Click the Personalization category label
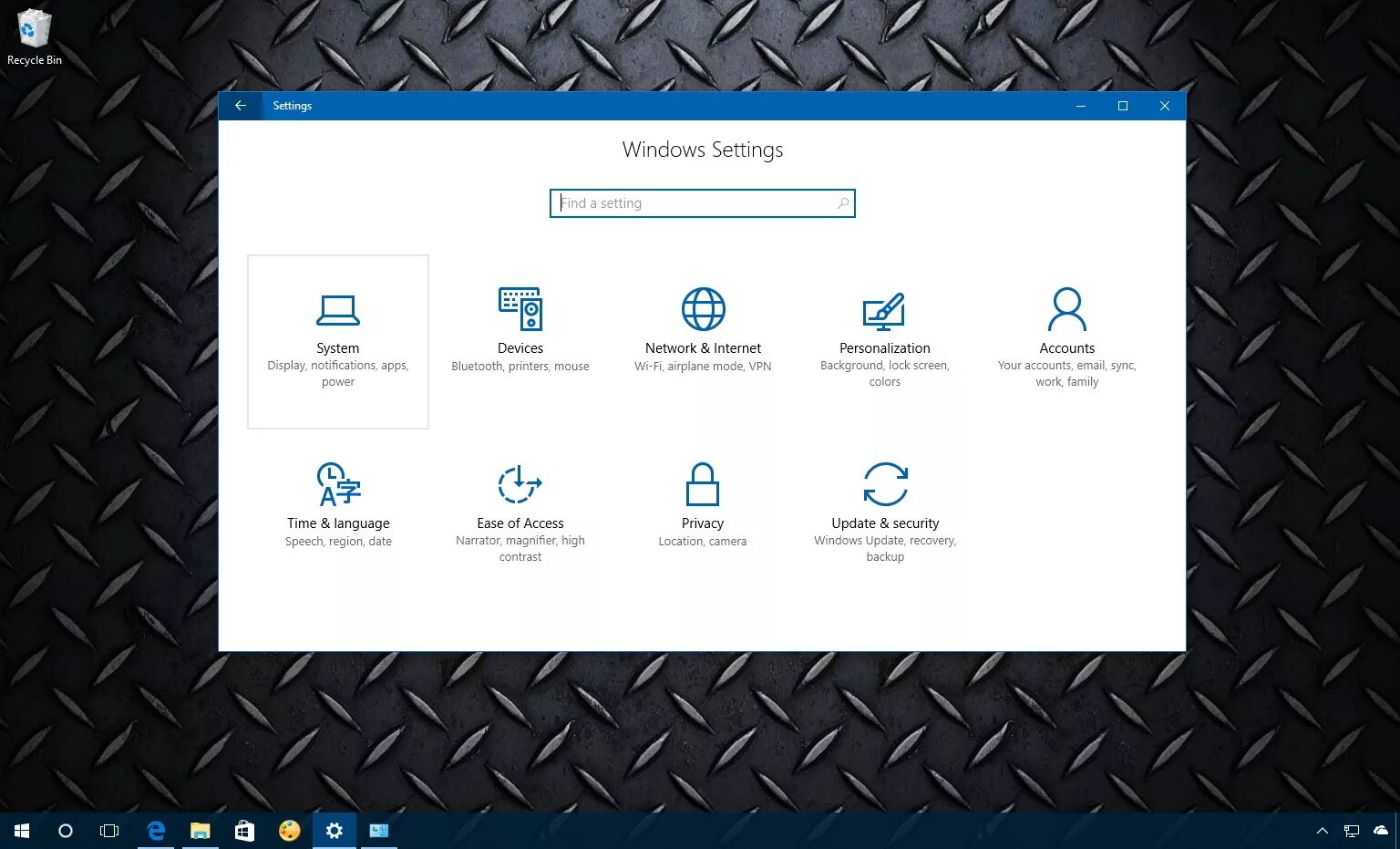 tap(885, 348)
